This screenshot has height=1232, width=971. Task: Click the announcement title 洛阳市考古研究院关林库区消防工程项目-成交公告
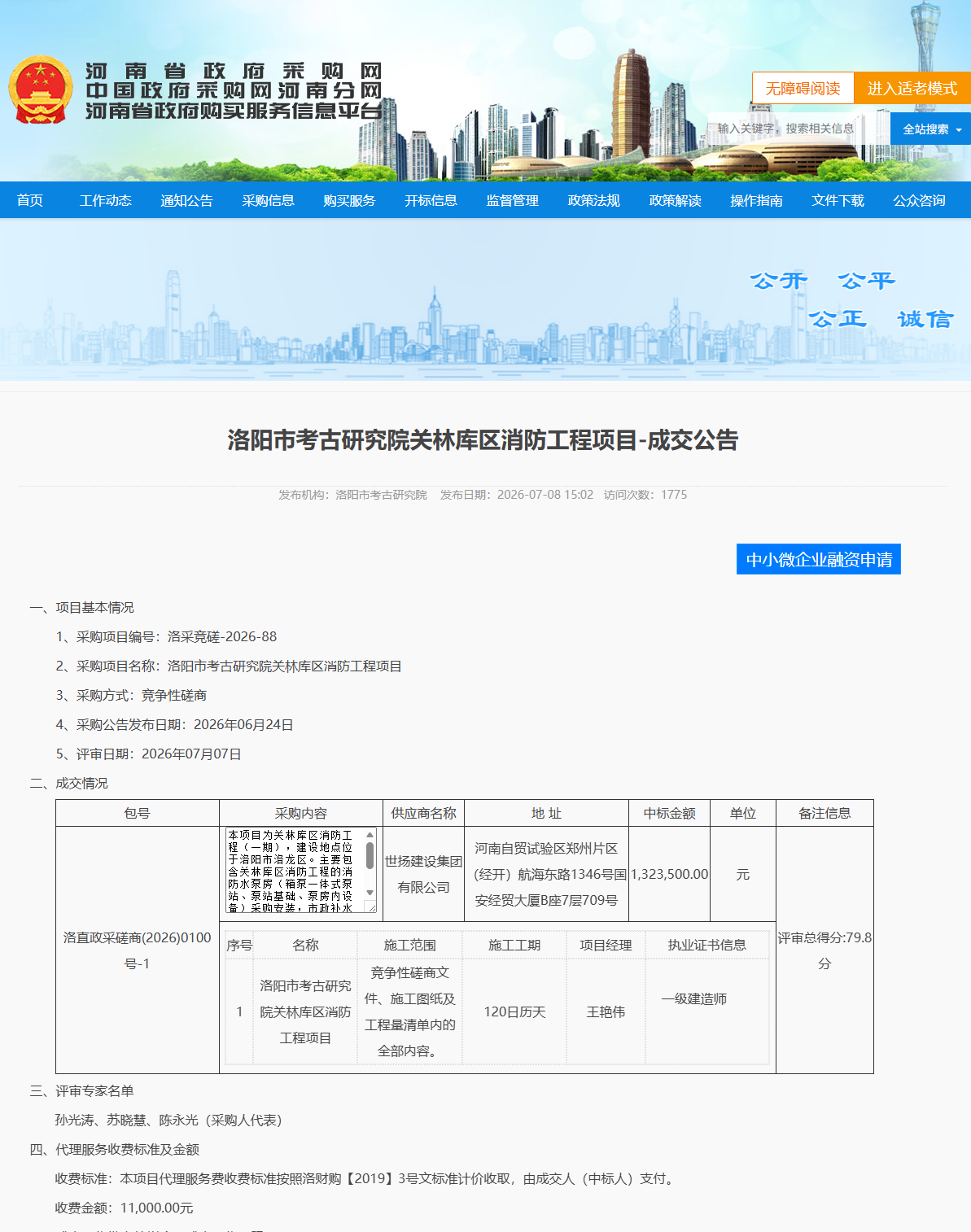(483, 440)
